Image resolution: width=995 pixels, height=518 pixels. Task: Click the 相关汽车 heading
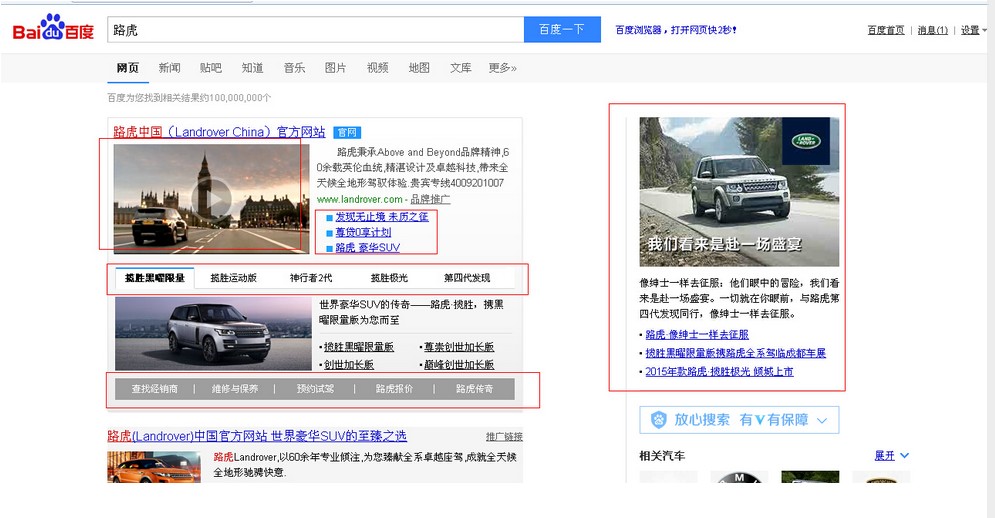662,456
